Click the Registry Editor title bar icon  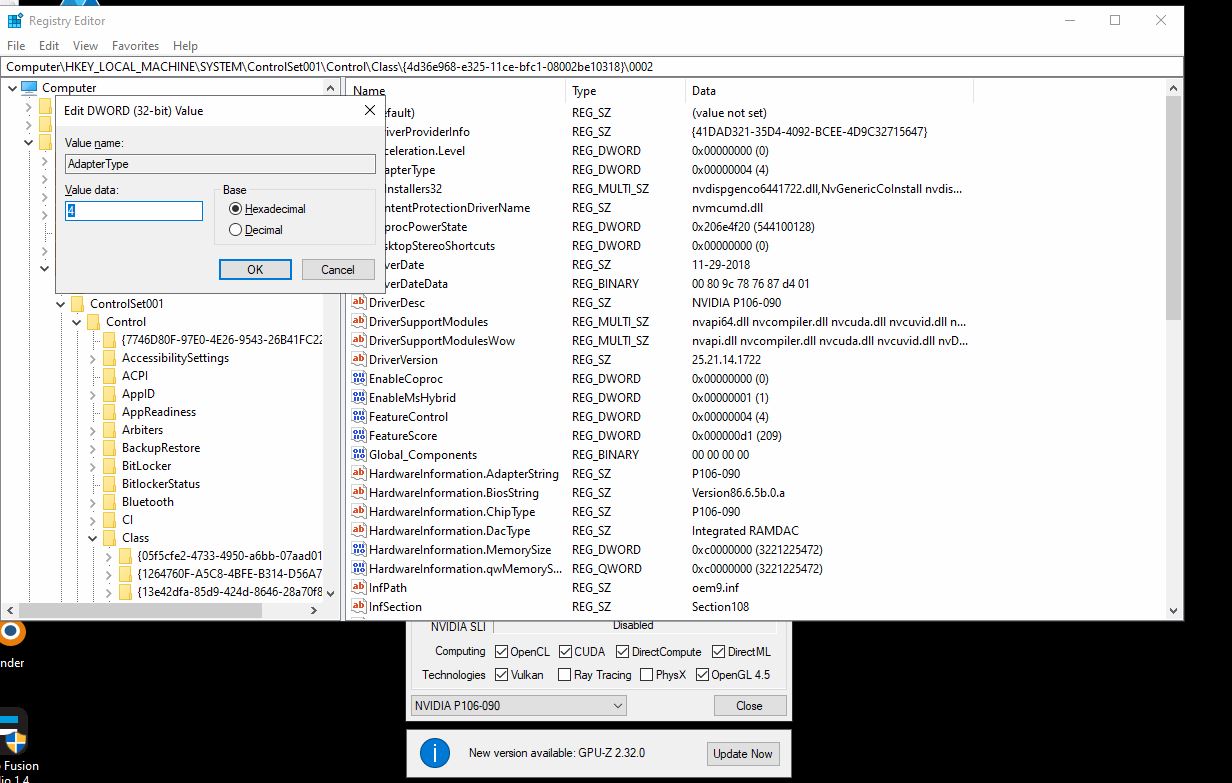(x=15, y=20)
